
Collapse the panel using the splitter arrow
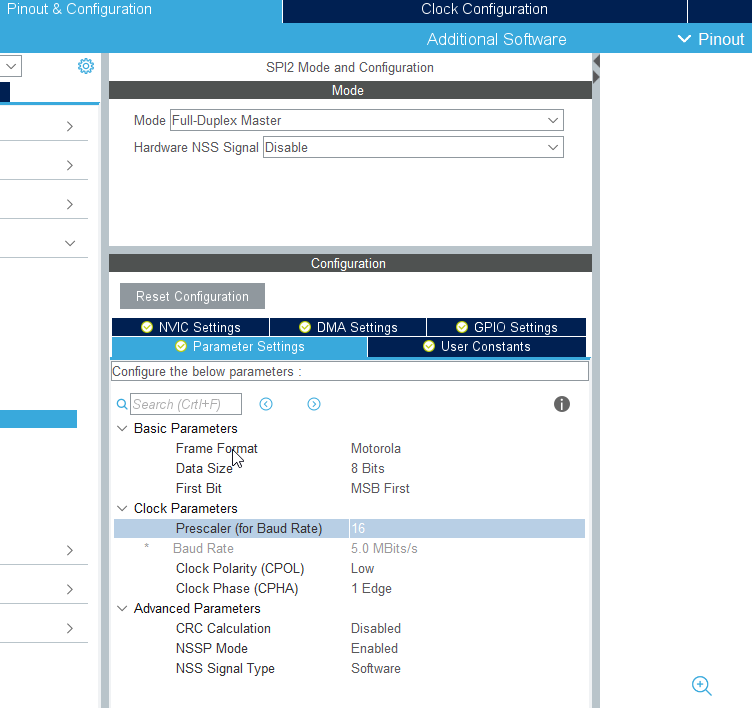(596, 66)
